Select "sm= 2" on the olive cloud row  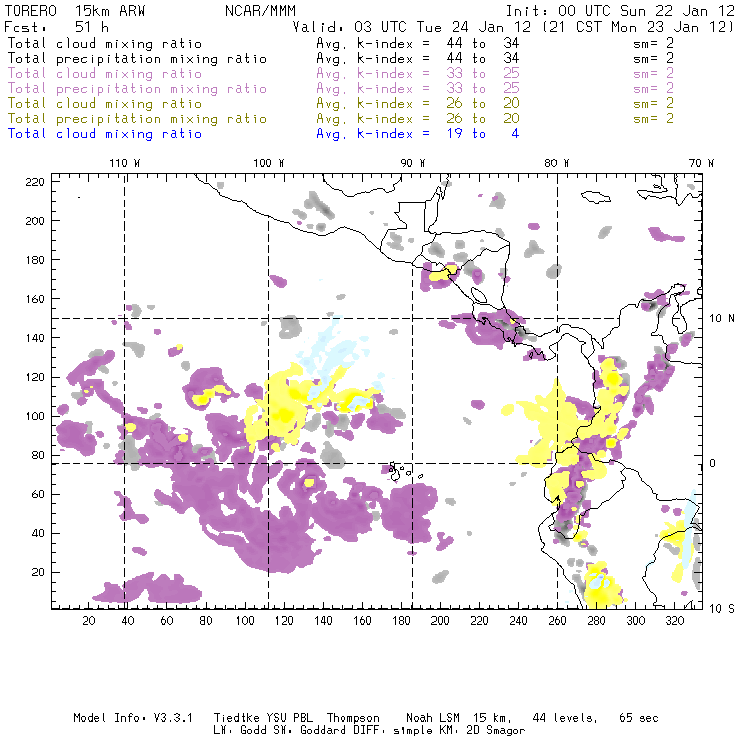(654, 103)
